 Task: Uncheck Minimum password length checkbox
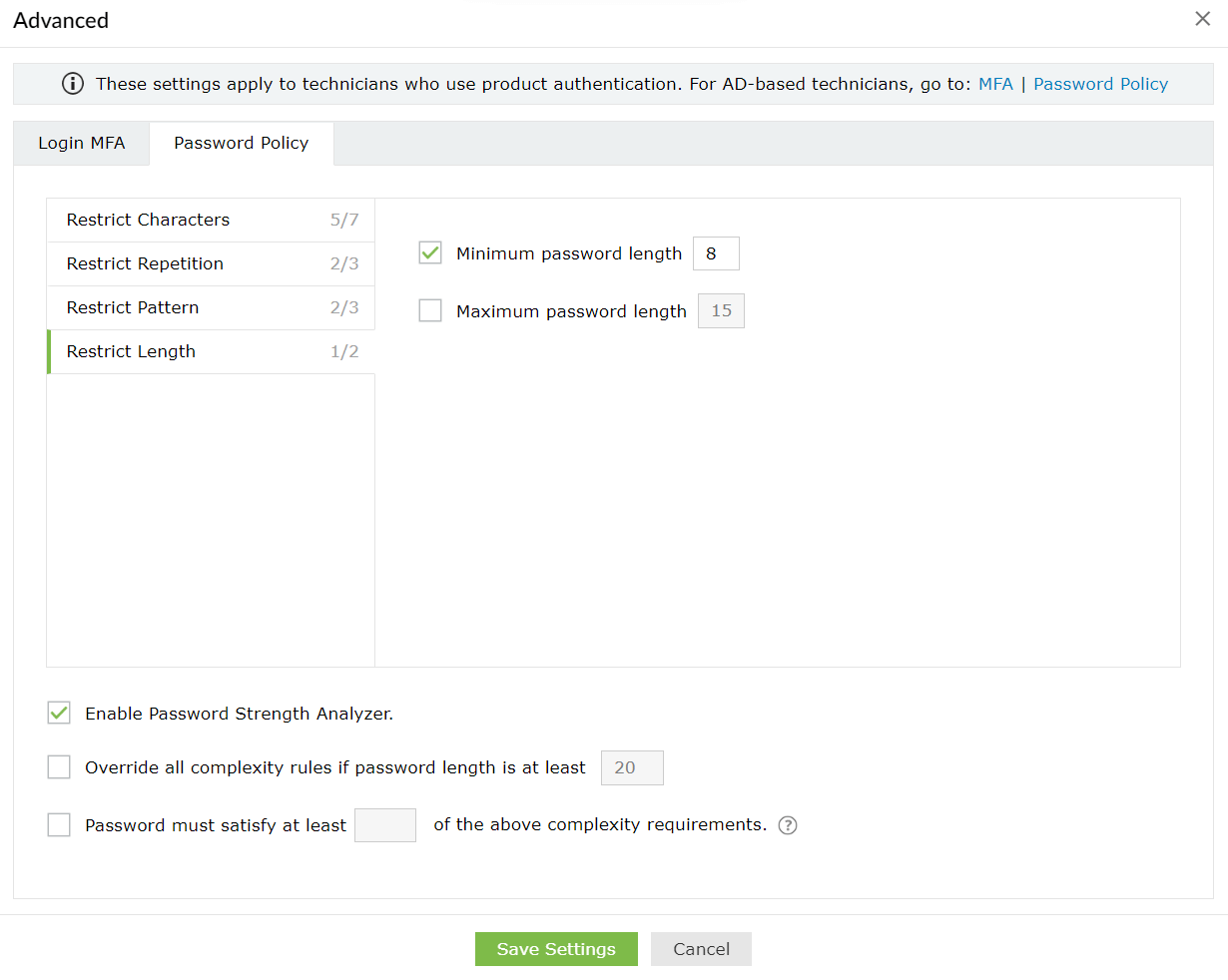[430, 253]
